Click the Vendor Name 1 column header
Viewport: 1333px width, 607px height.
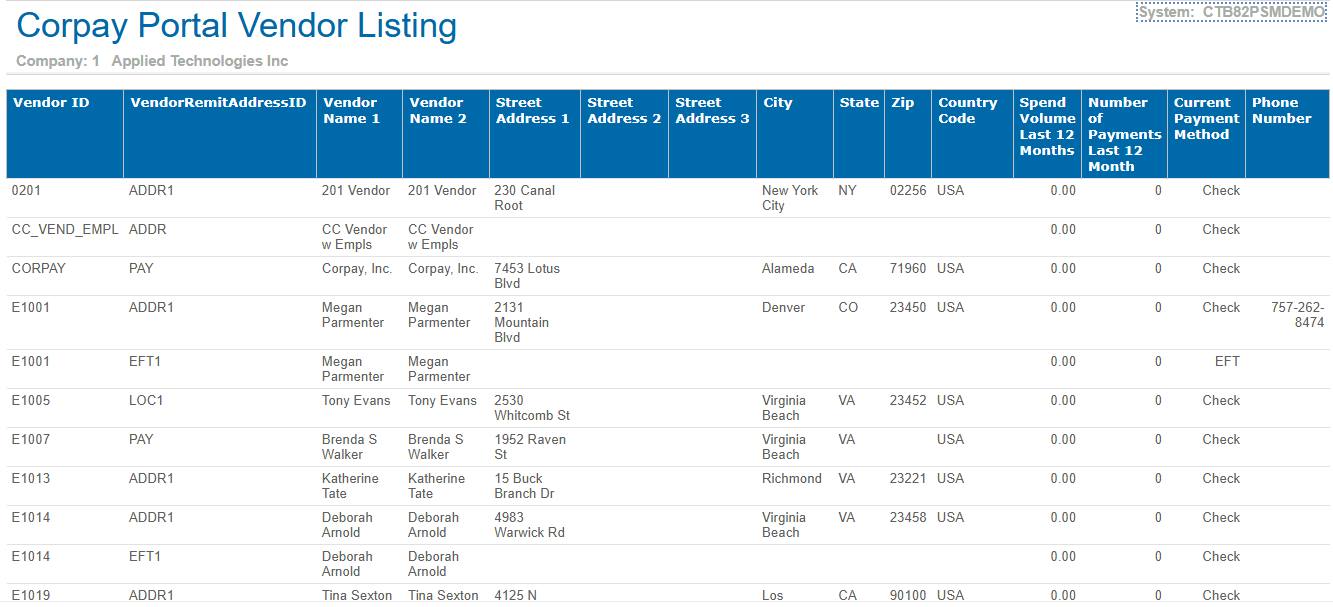351,110
